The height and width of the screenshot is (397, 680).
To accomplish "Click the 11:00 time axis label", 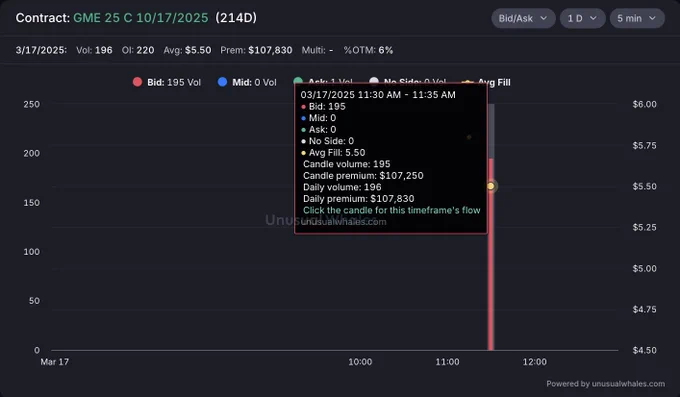I will (447, 362).
